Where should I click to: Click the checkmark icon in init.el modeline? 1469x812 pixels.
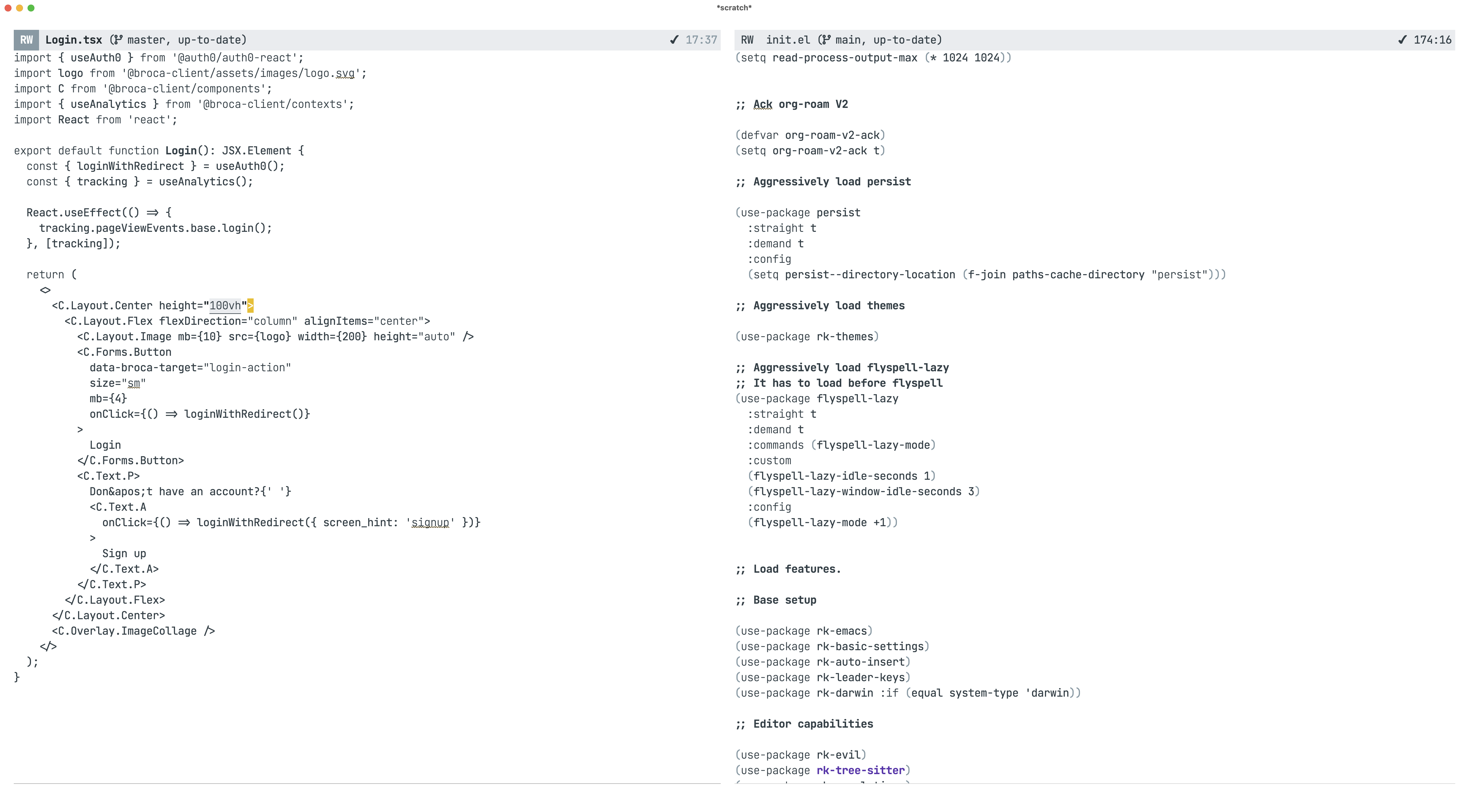click(1402, 40)
